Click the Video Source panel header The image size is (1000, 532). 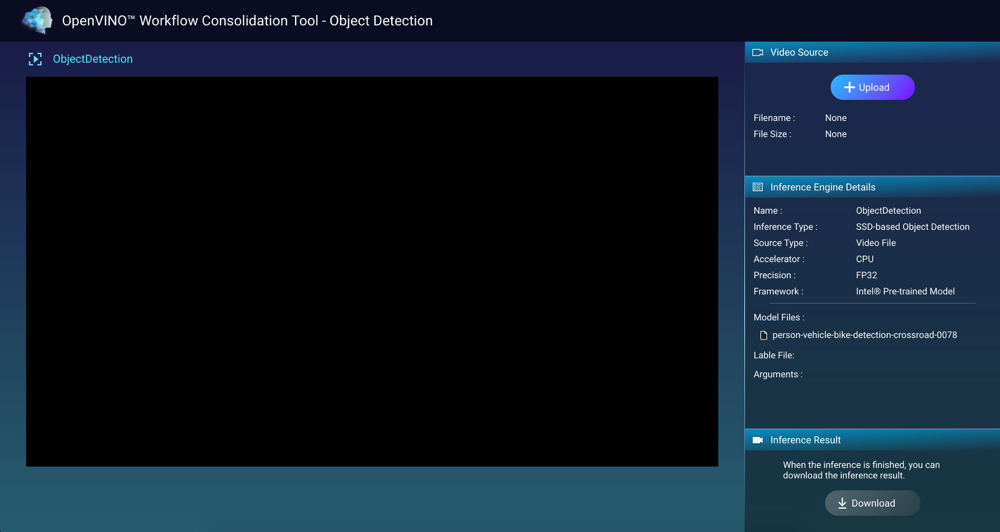coord(799,52)
